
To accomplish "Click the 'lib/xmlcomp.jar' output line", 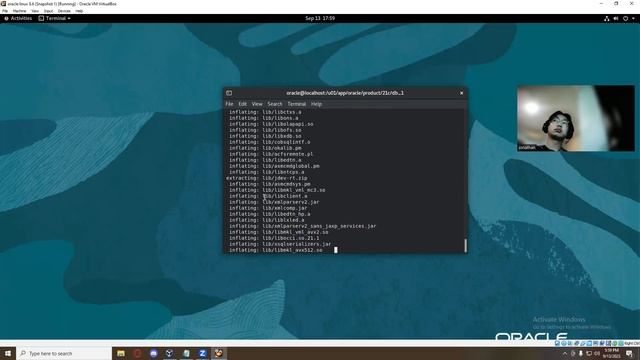I will 268,208.
